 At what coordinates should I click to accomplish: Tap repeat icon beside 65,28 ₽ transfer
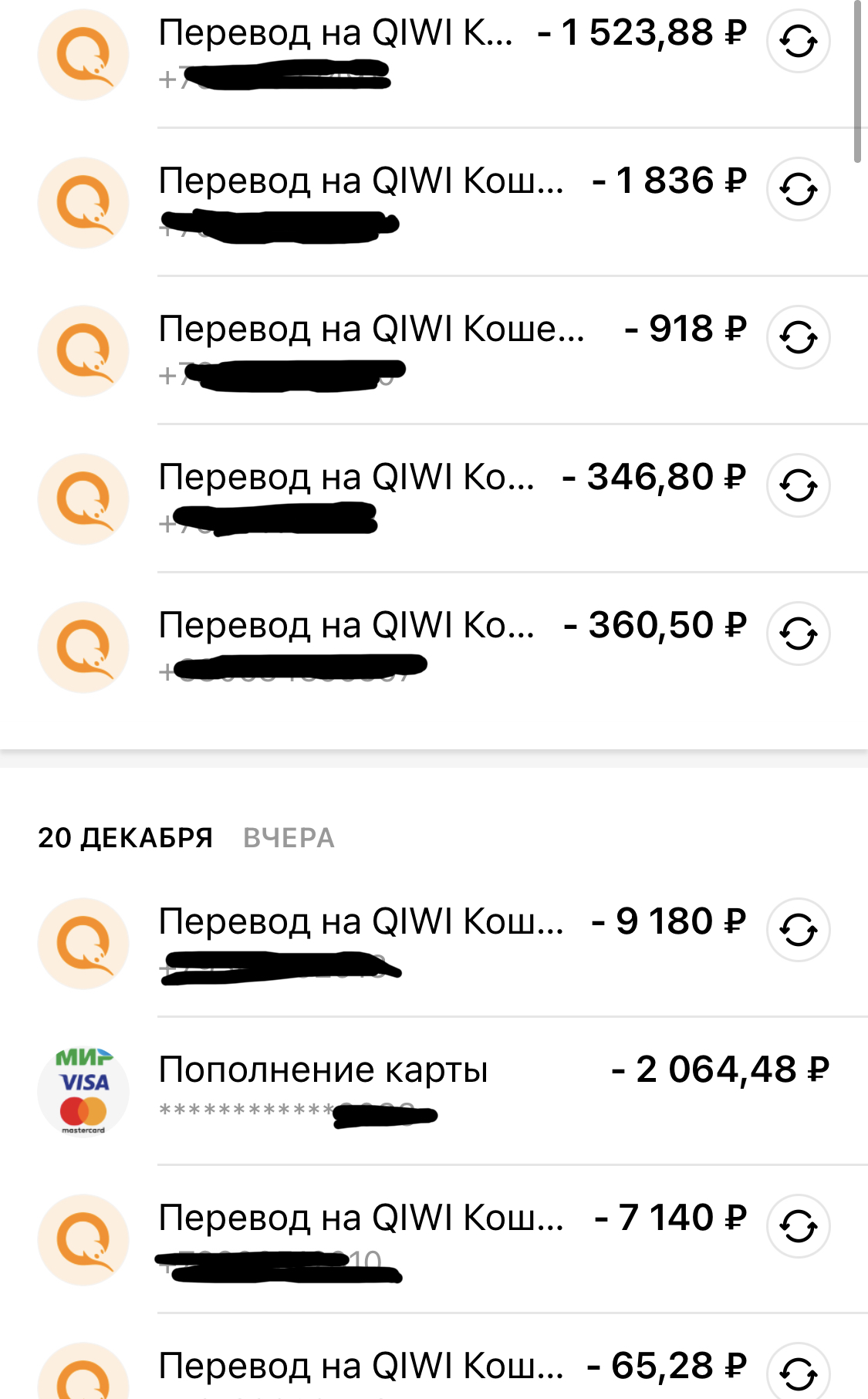[798, 1372]
